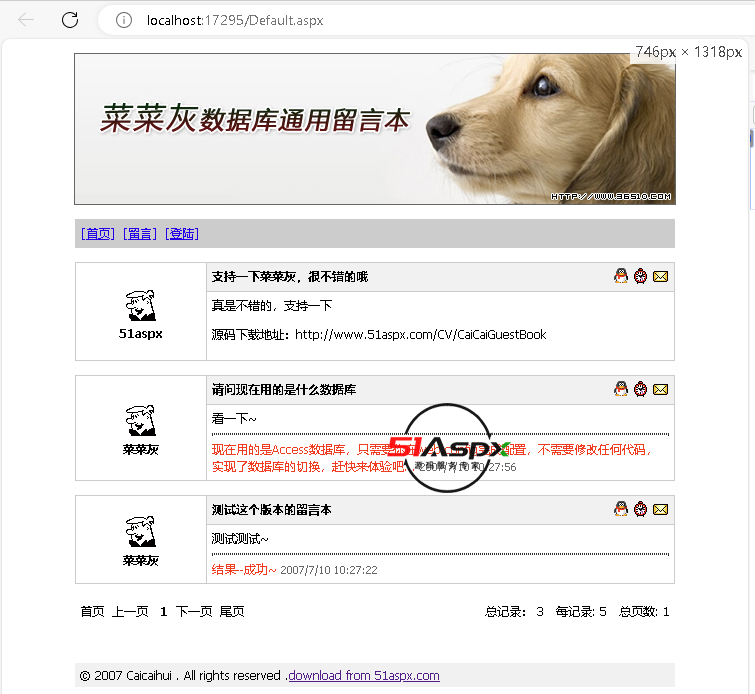This screenshot has height=694, width=755.
Task: Click envelope icon on 测试这个版本的留言本 post
Action: pyautogui.click(x=660, y=509)
